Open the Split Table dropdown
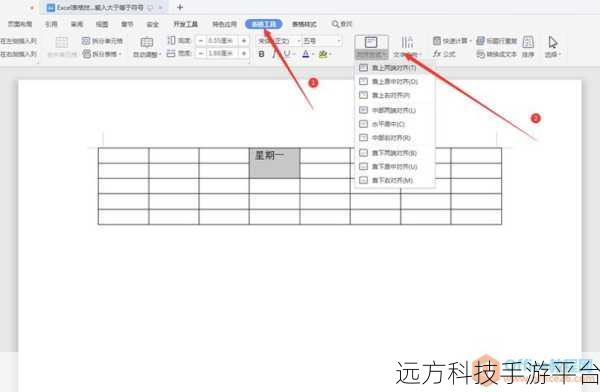This screenshot has width=600, height=392. pyautogui.click(x=102, y=54)
